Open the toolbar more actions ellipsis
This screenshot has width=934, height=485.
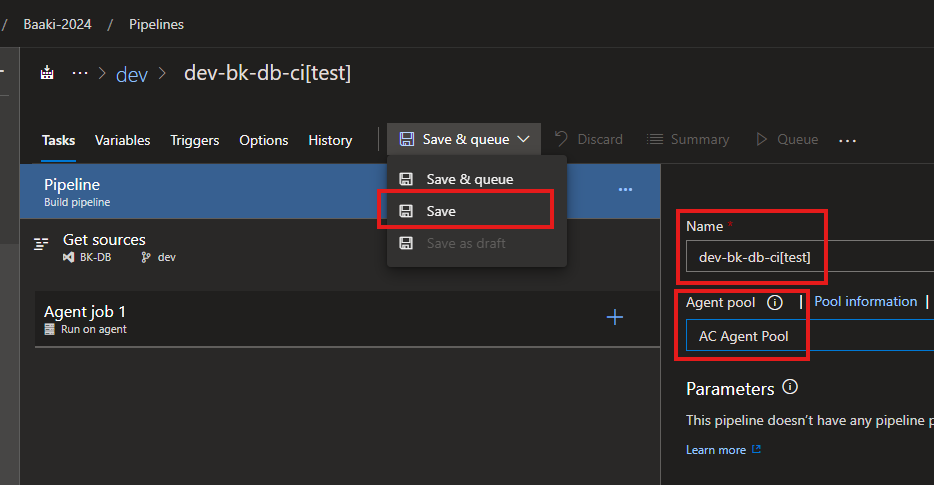tap(847, 141)
